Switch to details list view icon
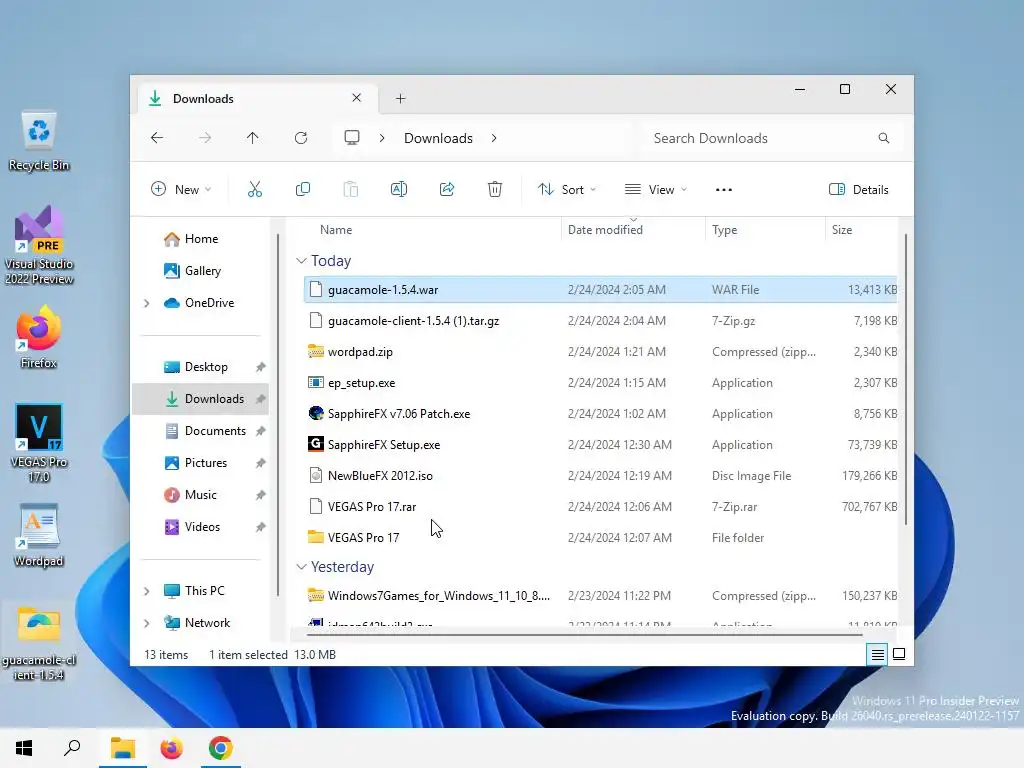1024x768 pixels. pos(878,654)
